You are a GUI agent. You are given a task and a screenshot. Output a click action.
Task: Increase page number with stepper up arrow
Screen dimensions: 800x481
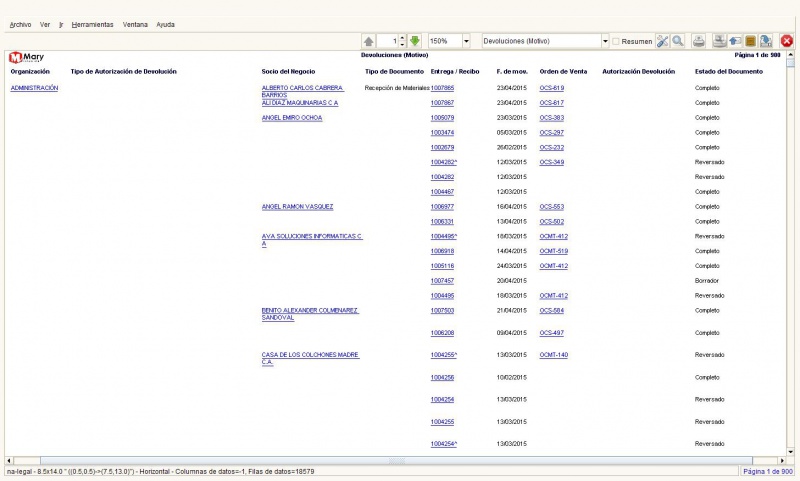(402, 38)
